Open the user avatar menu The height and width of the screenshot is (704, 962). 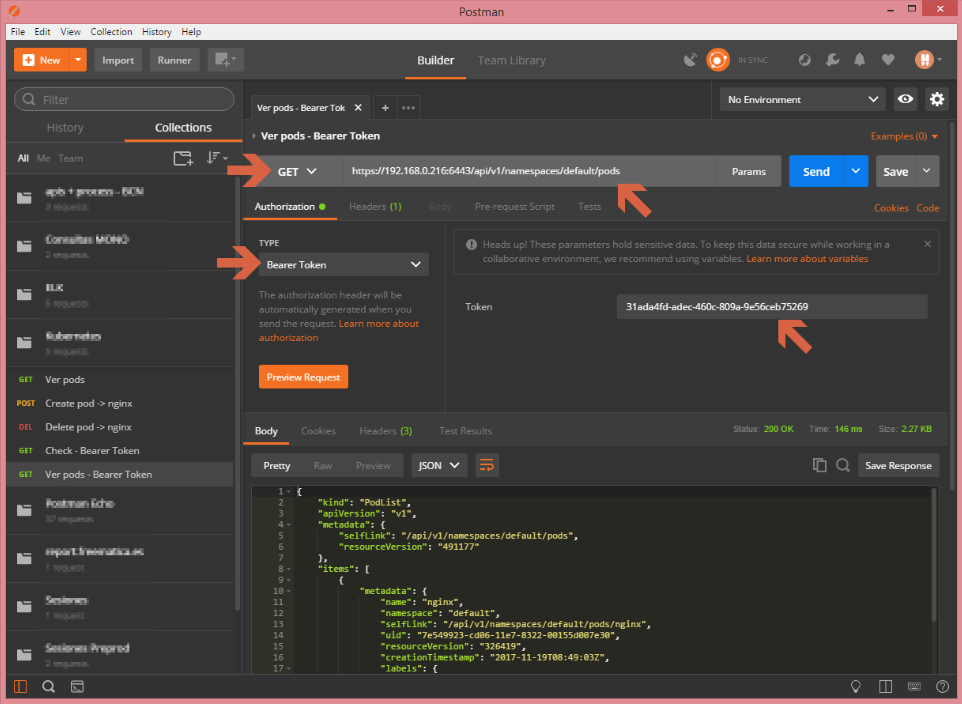coord(927,60)
